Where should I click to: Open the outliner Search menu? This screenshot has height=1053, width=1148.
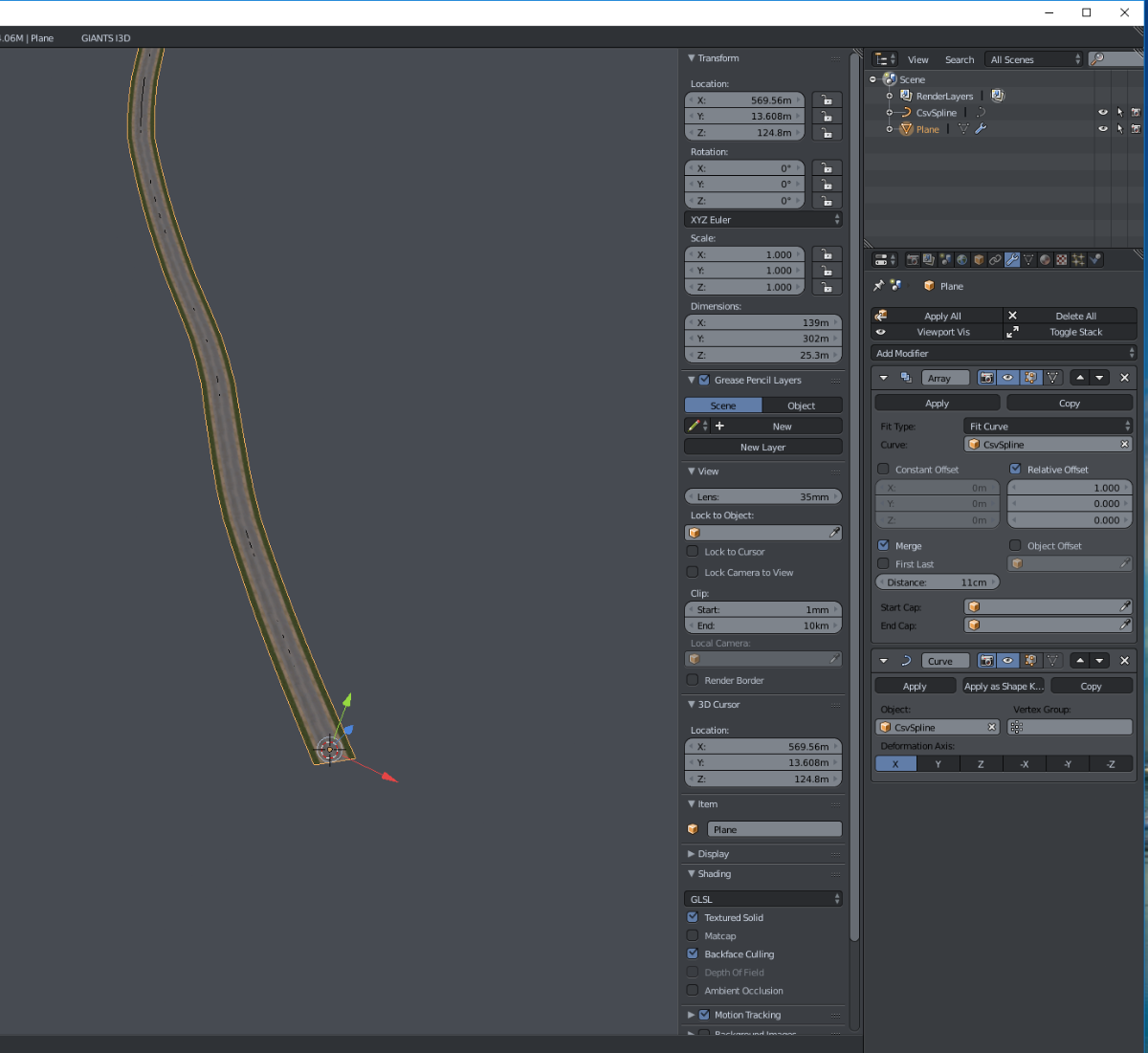(959, 59)
